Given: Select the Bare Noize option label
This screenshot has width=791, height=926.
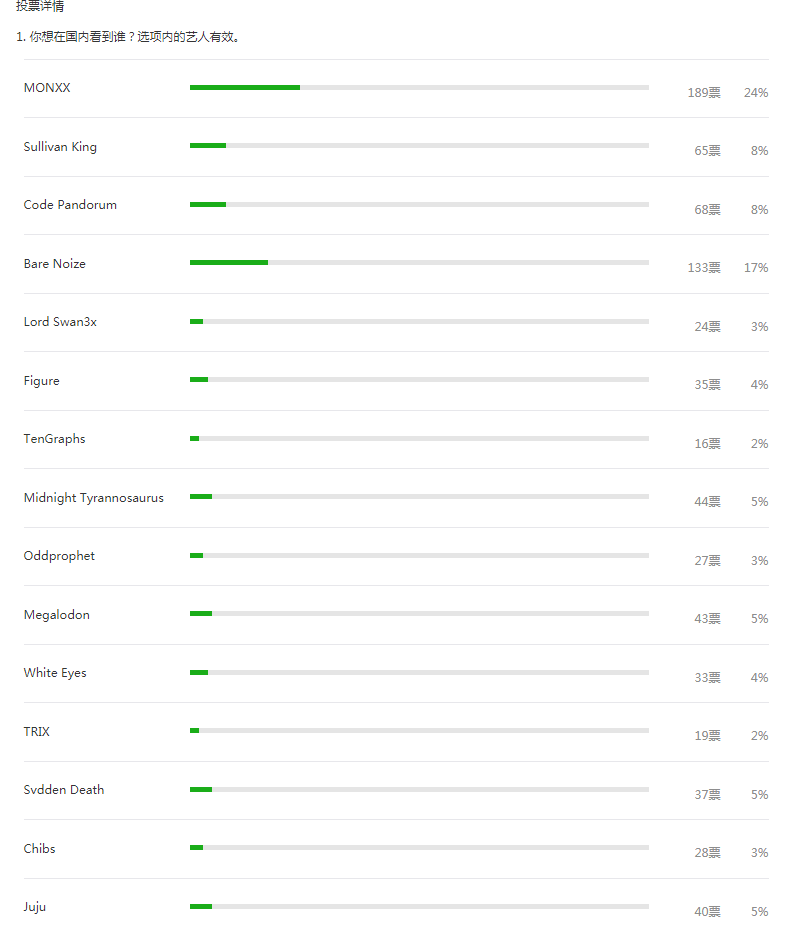Looking at the screenshot, I should point(54,264).
